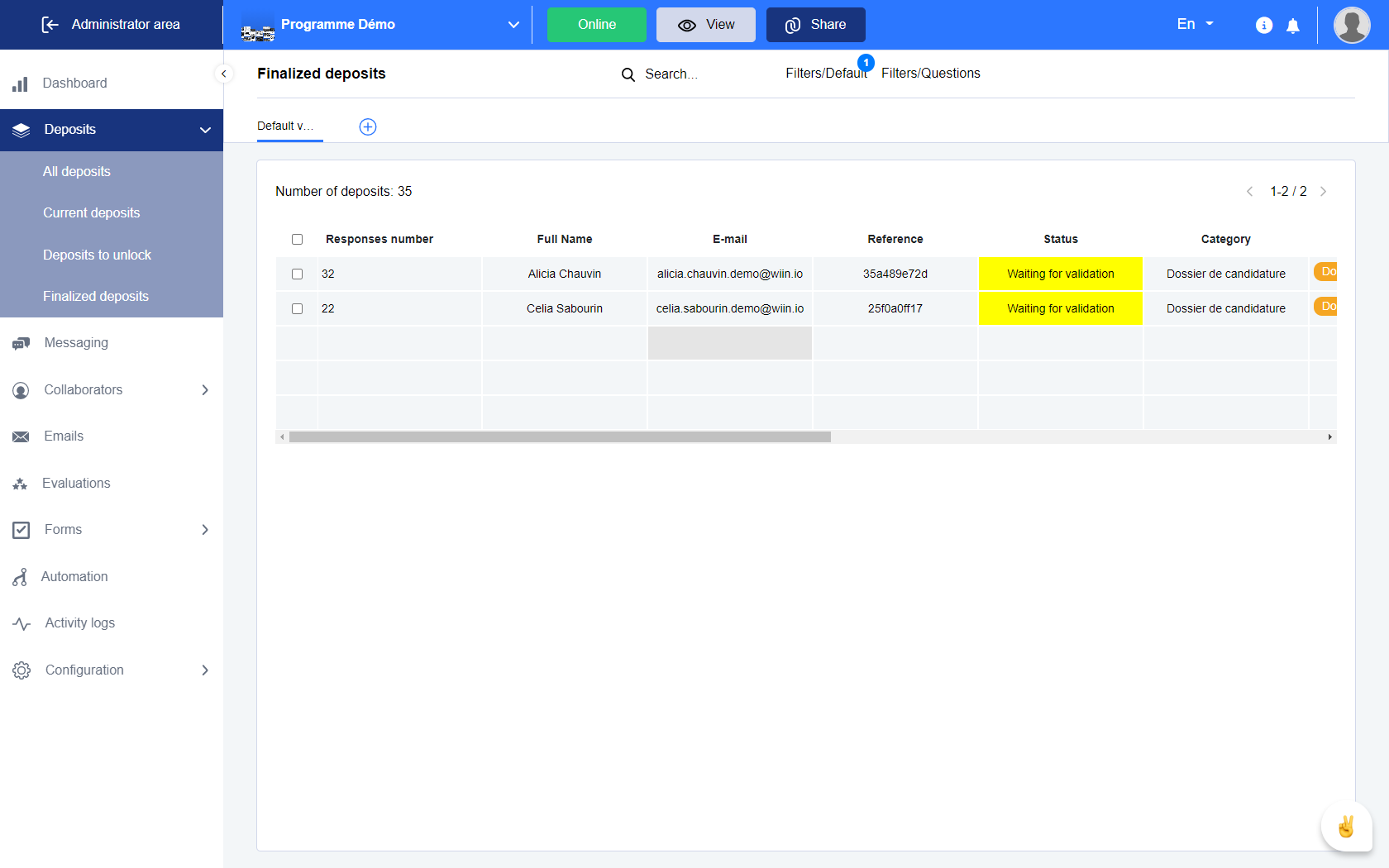The image size is (1389, 868).
Task: Open the En language dropdown
Action: click(x=1195, y=25)
